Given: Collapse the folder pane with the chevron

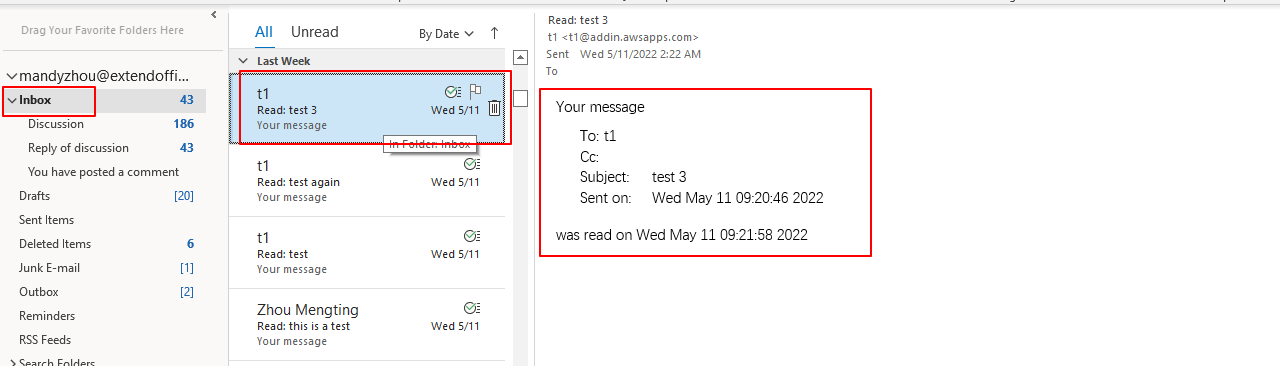Looking at the screenshot, I should tap(214, 14).
